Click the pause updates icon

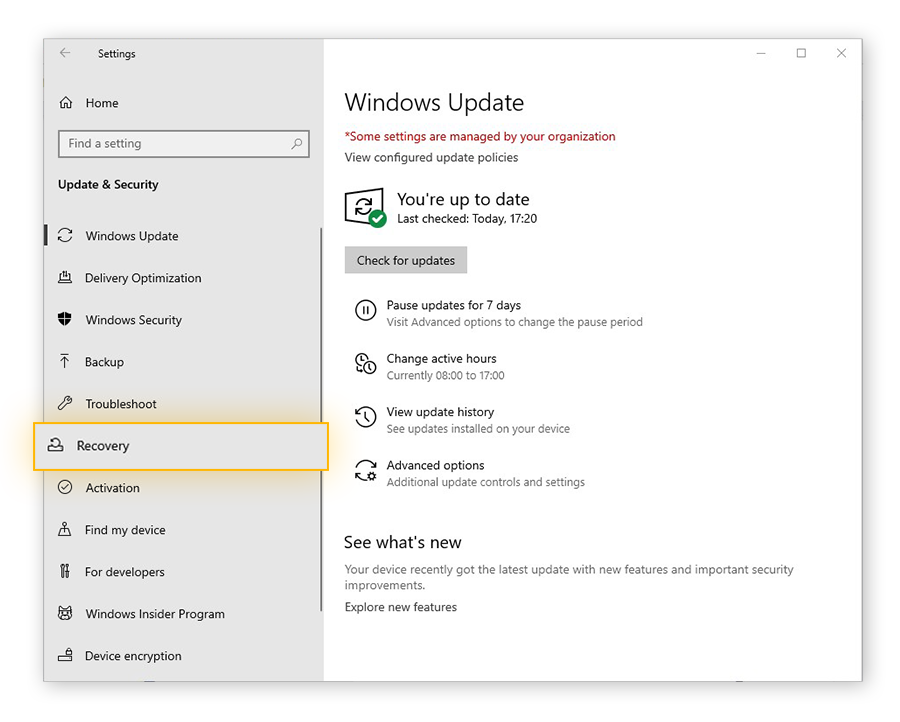(366, 312)
